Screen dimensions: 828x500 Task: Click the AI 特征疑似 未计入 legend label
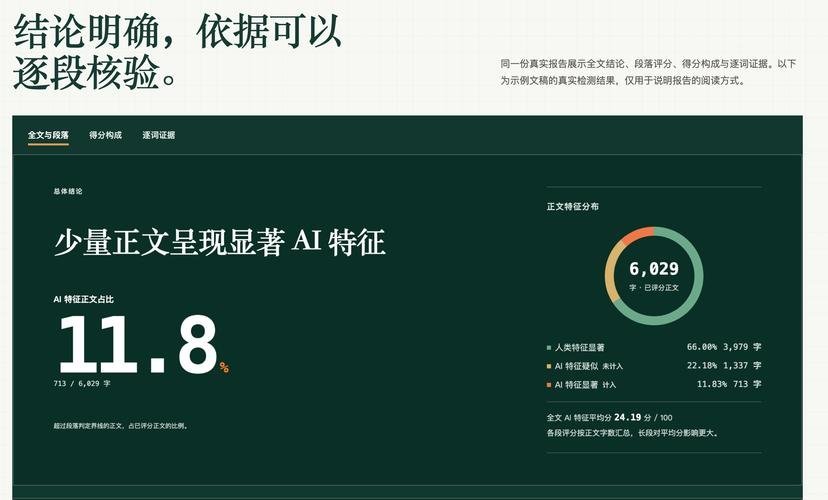click(x=589, y=366)
